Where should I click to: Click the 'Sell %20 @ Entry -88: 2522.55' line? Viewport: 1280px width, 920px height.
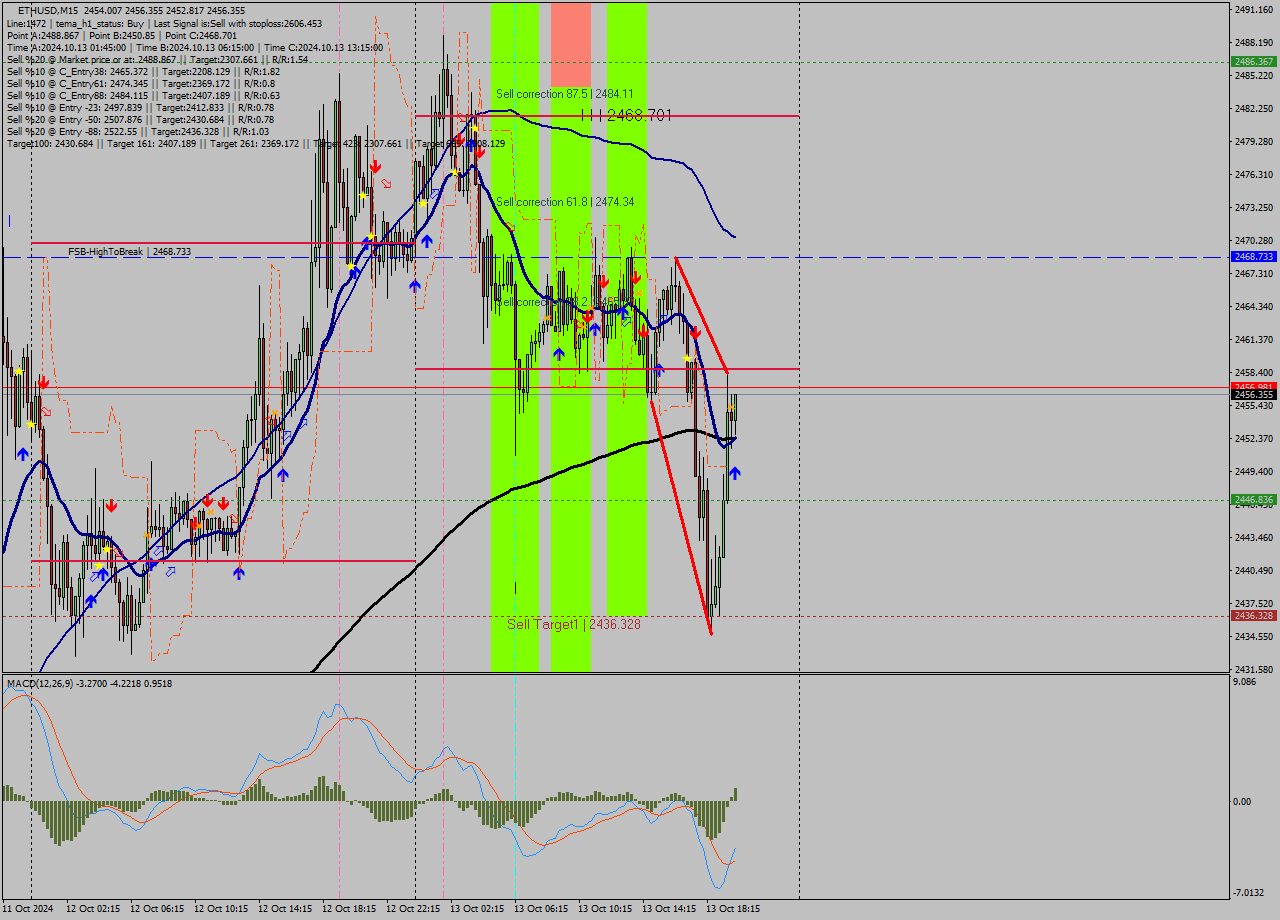click(138, 131)
